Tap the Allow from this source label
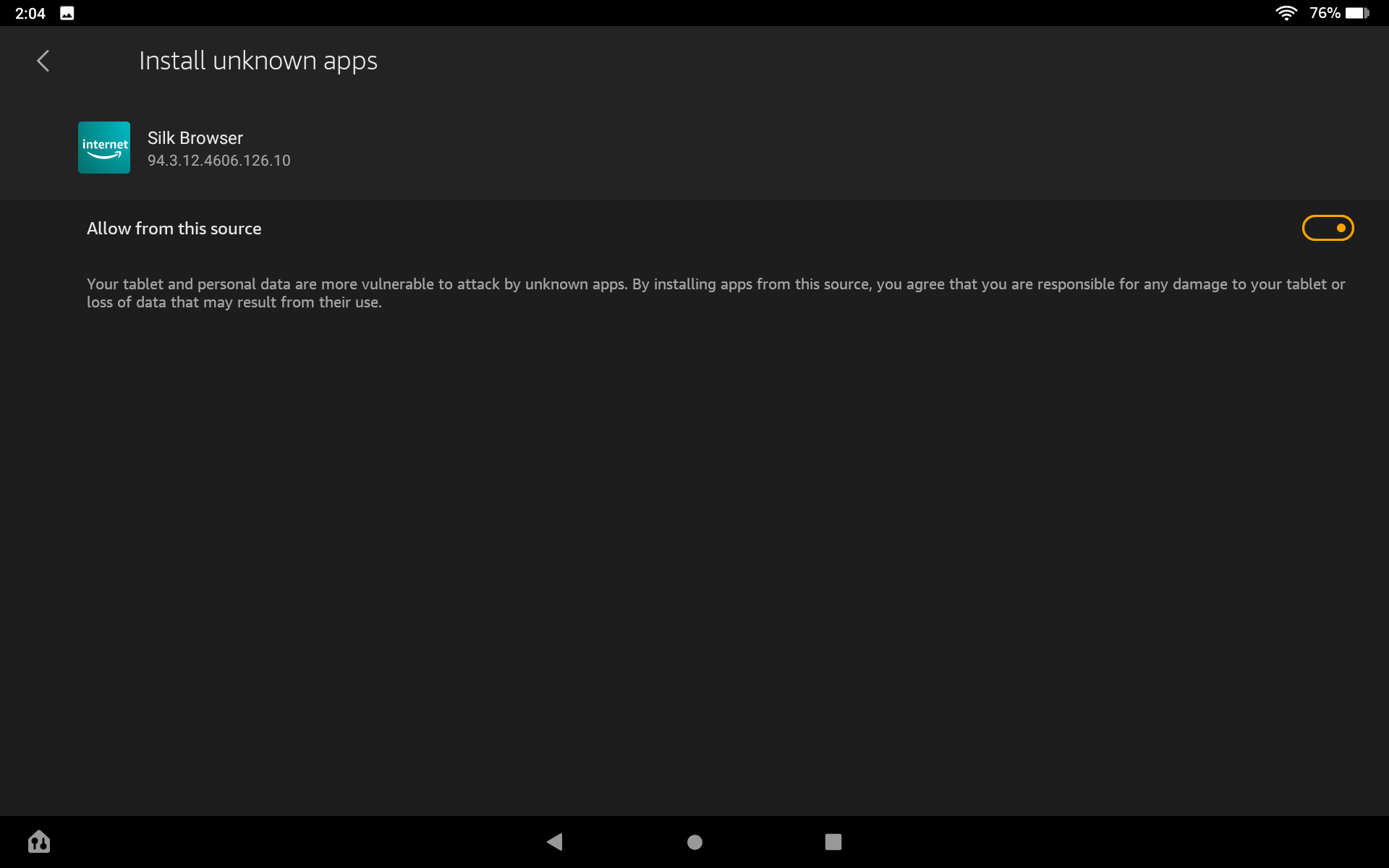 click(x=174, y=228)
